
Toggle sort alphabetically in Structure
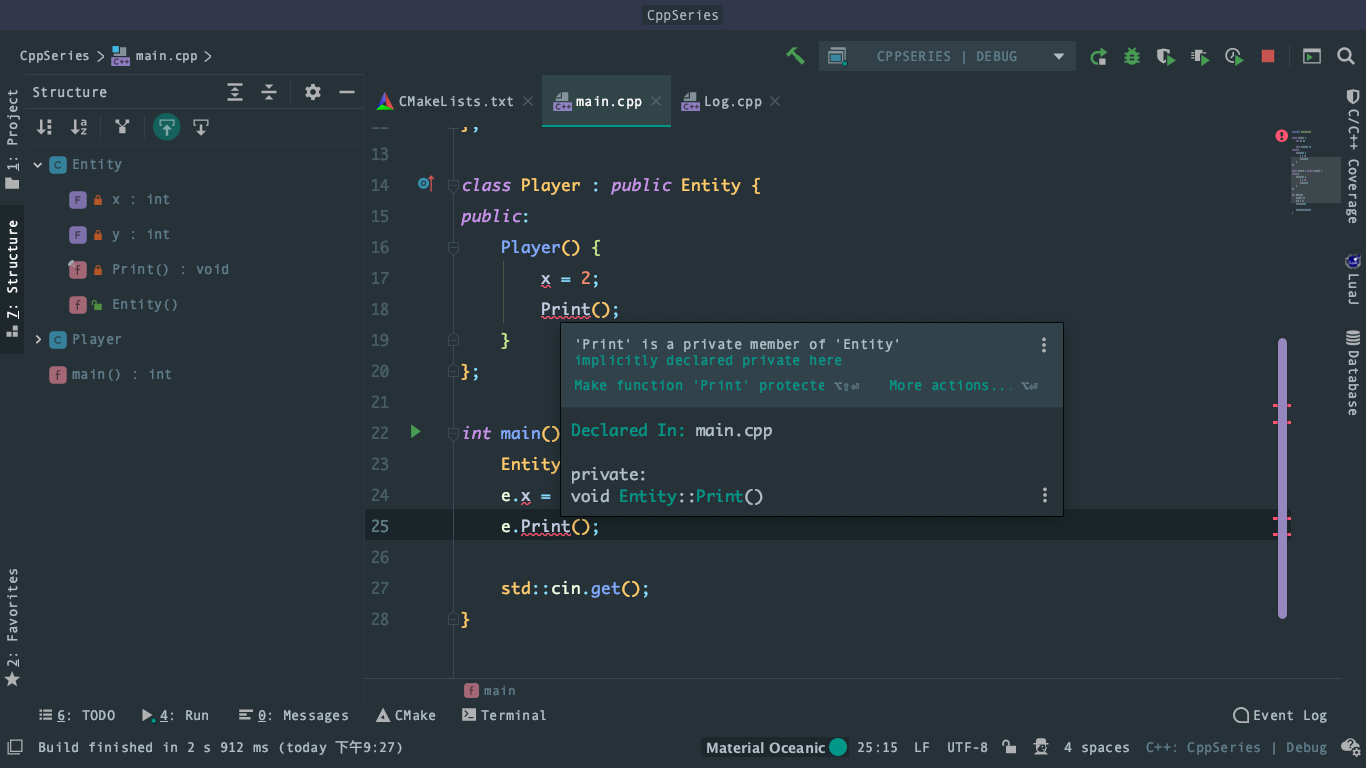pos(79,127)
